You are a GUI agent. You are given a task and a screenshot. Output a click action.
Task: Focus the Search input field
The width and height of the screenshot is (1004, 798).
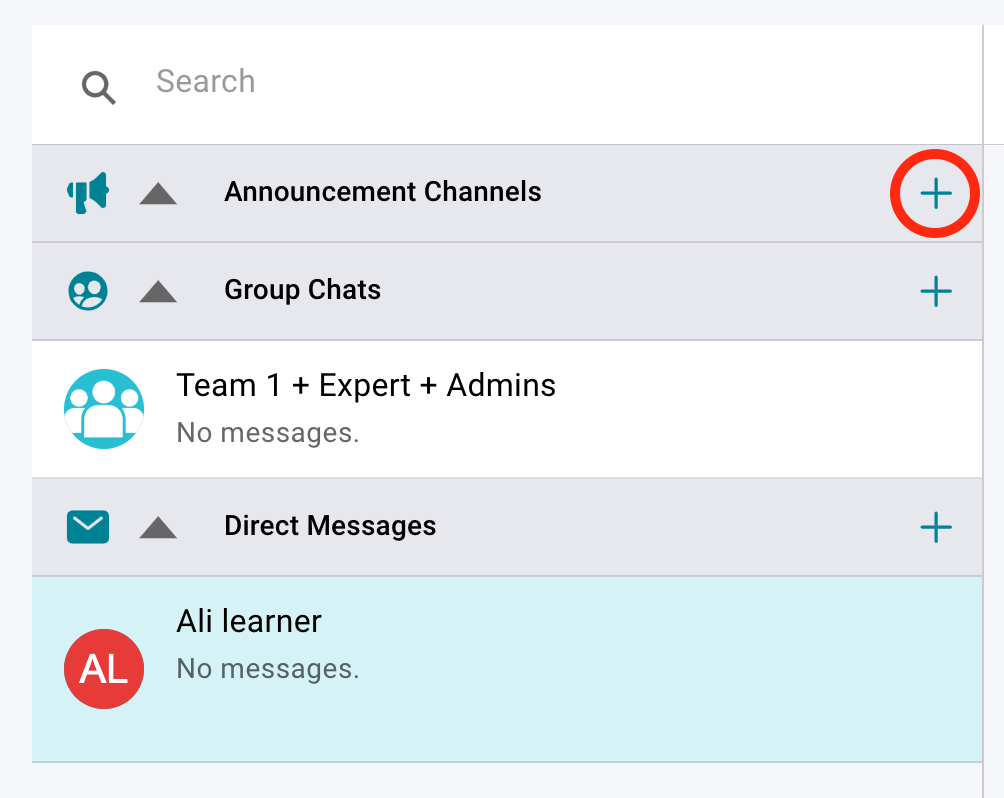coord(500,82)
